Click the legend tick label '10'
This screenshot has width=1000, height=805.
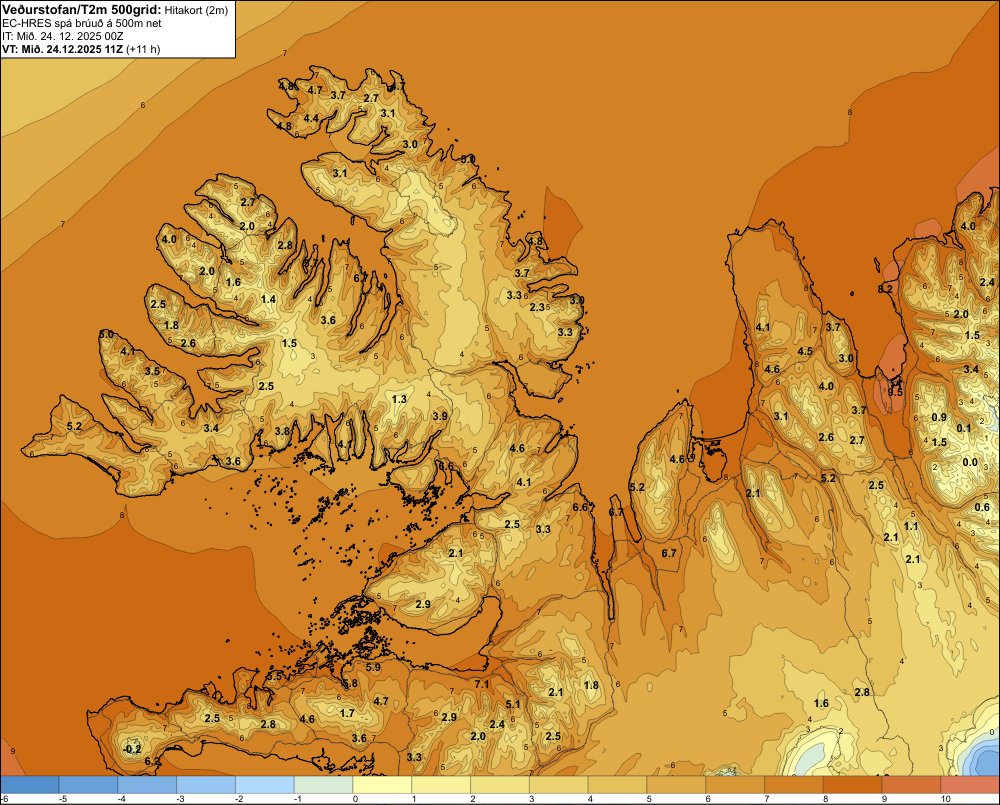pos(946,799)
